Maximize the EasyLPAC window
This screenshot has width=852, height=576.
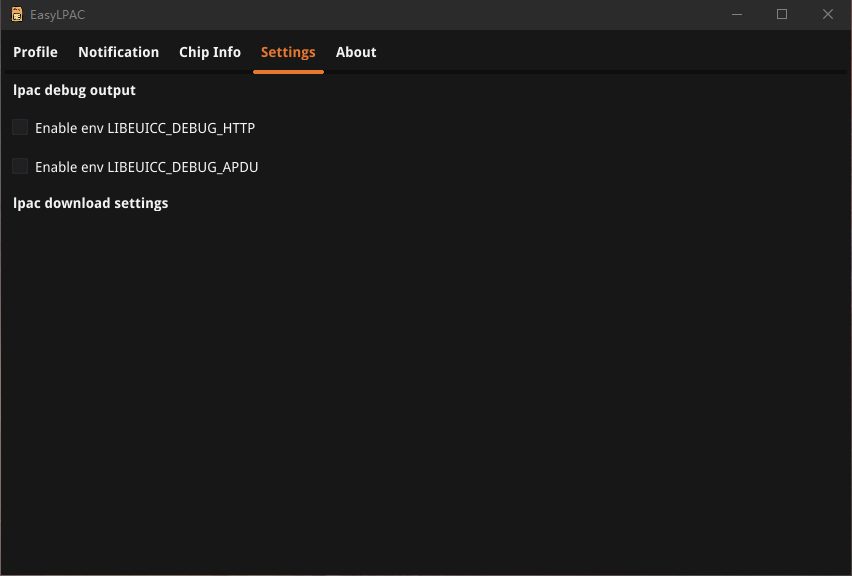point(782,14)
